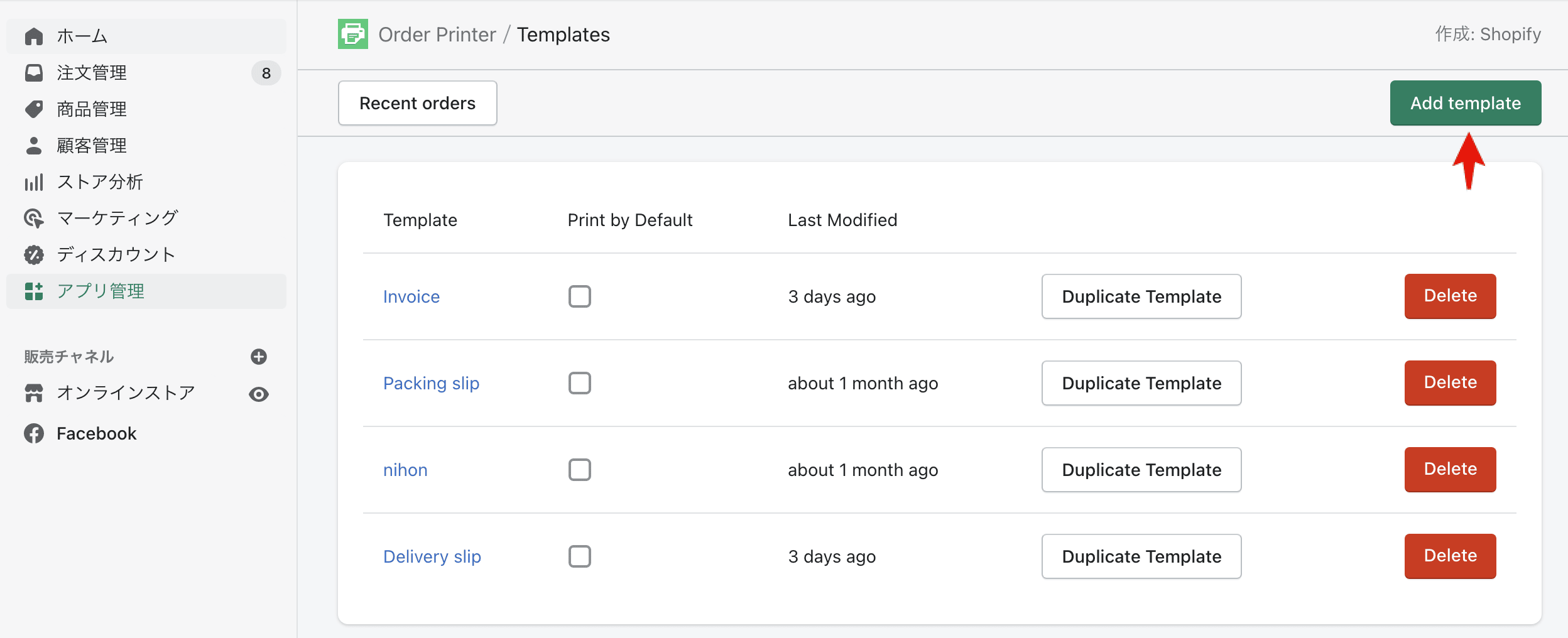
Task: Click the Order Printer app icon
Action: coord(353,34)
